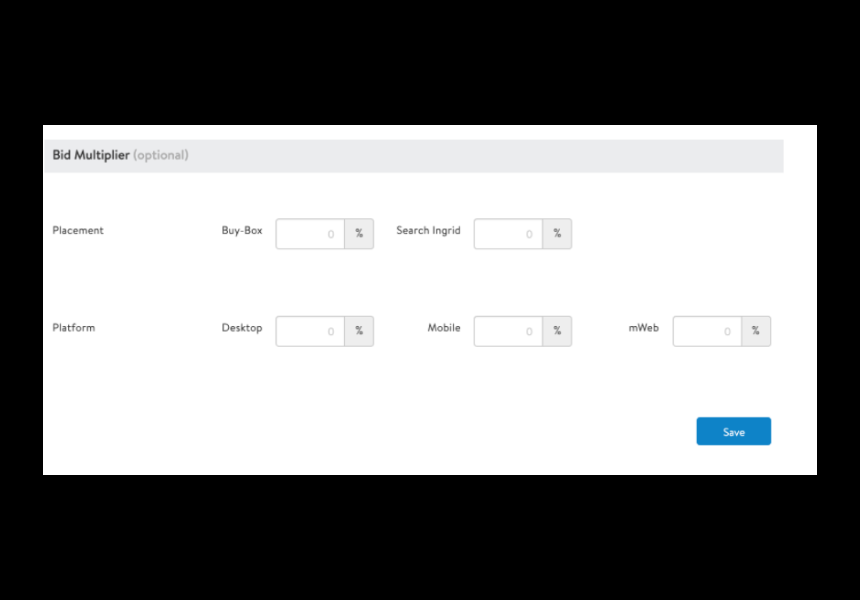This screenshot has width=860, height=600.
Task: Click the percent addon beside mWeb
Action: (756, 331)
